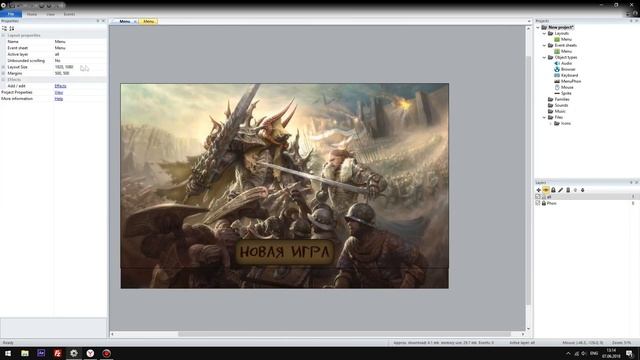Toggle visibility checkbox of the Phon layer
This screenshot has width=640, height=360.
538,203
